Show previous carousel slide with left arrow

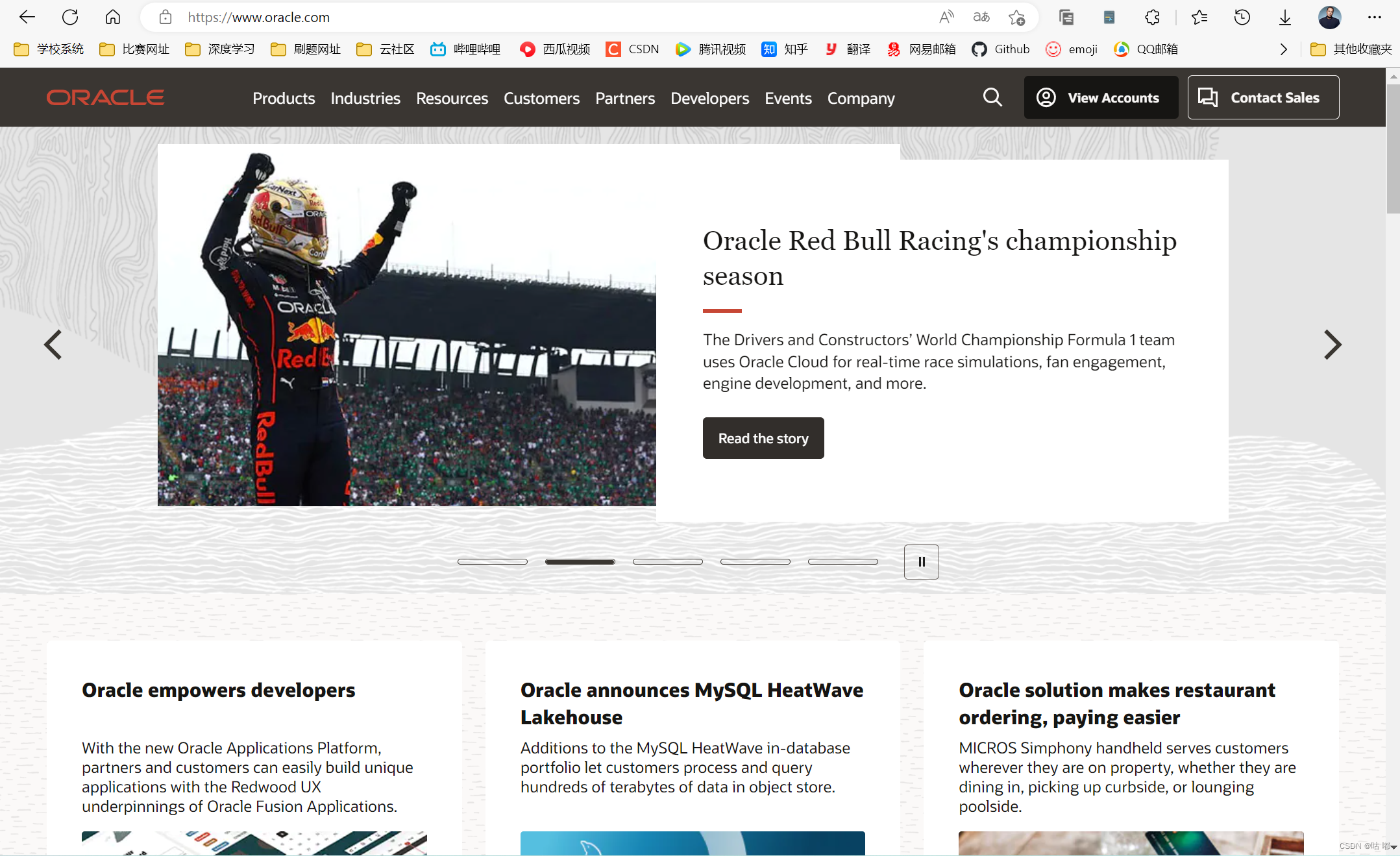coord(53,345)
